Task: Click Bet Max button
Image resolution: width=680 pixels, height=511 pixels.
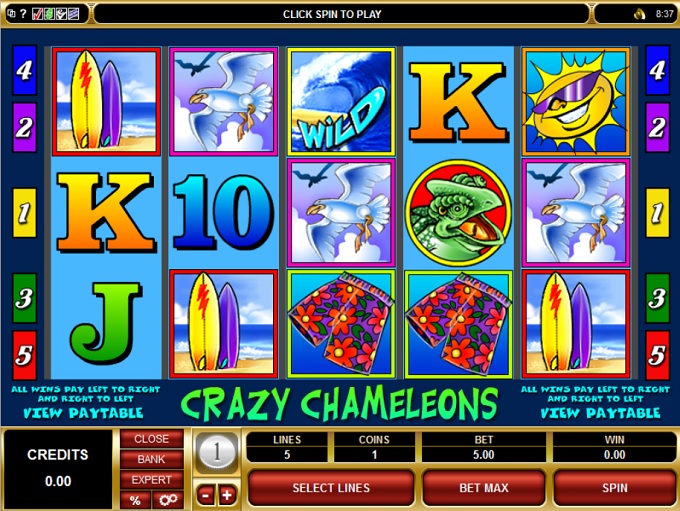Action: pyautogui.click(x=484, y=488)
